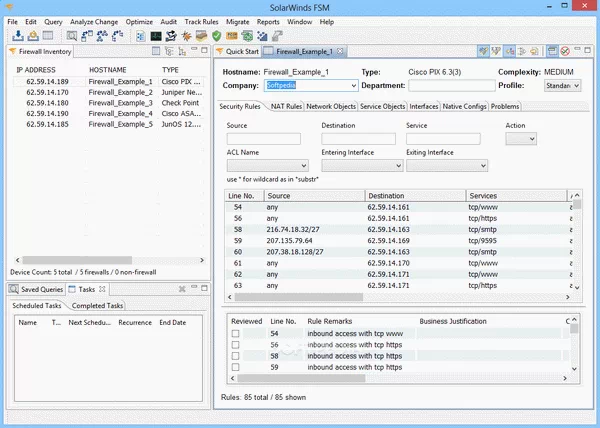Open the Analyze Change menu
Viewport: 600px width, 428px height.
click(94, 22)
